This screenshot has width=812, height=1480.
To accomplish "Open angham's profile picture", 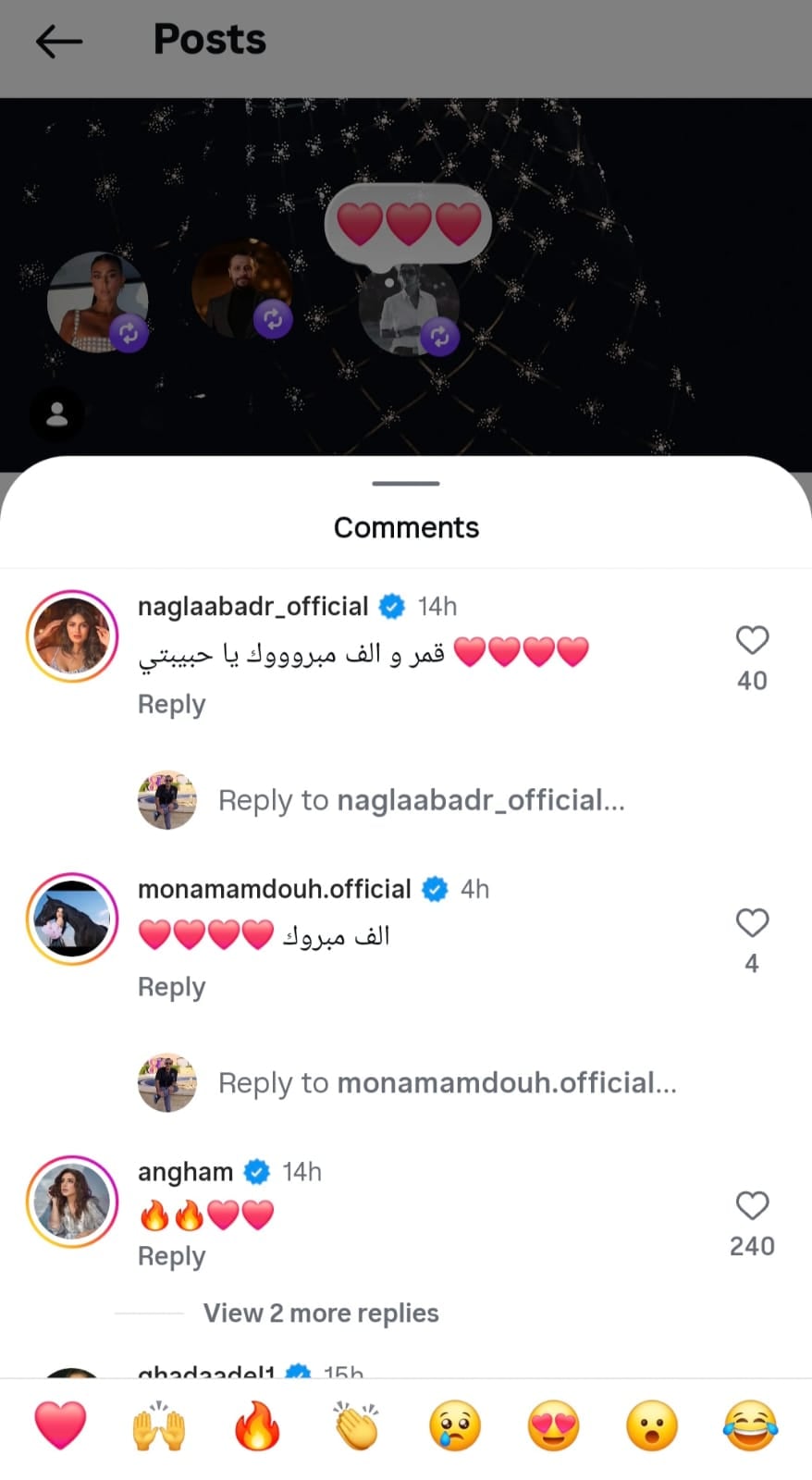I will click(72, 1202).
